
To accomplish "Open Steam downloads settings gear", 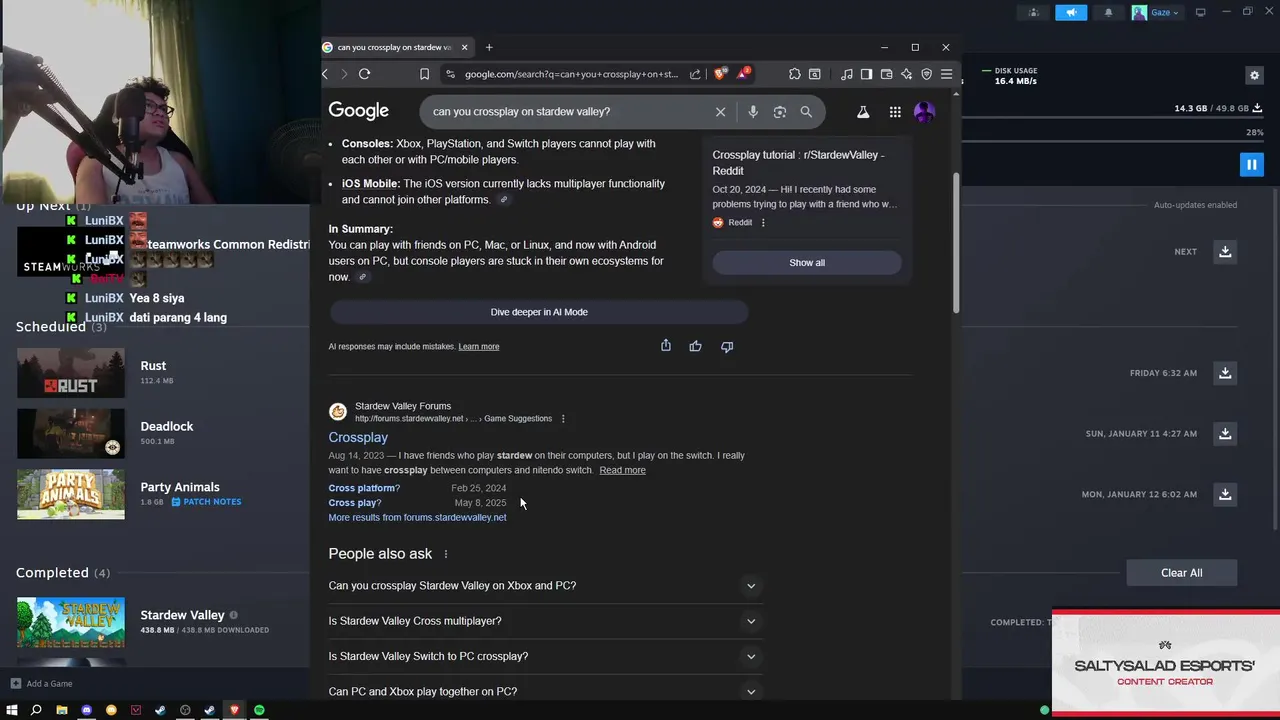I will pos(1254,75).
